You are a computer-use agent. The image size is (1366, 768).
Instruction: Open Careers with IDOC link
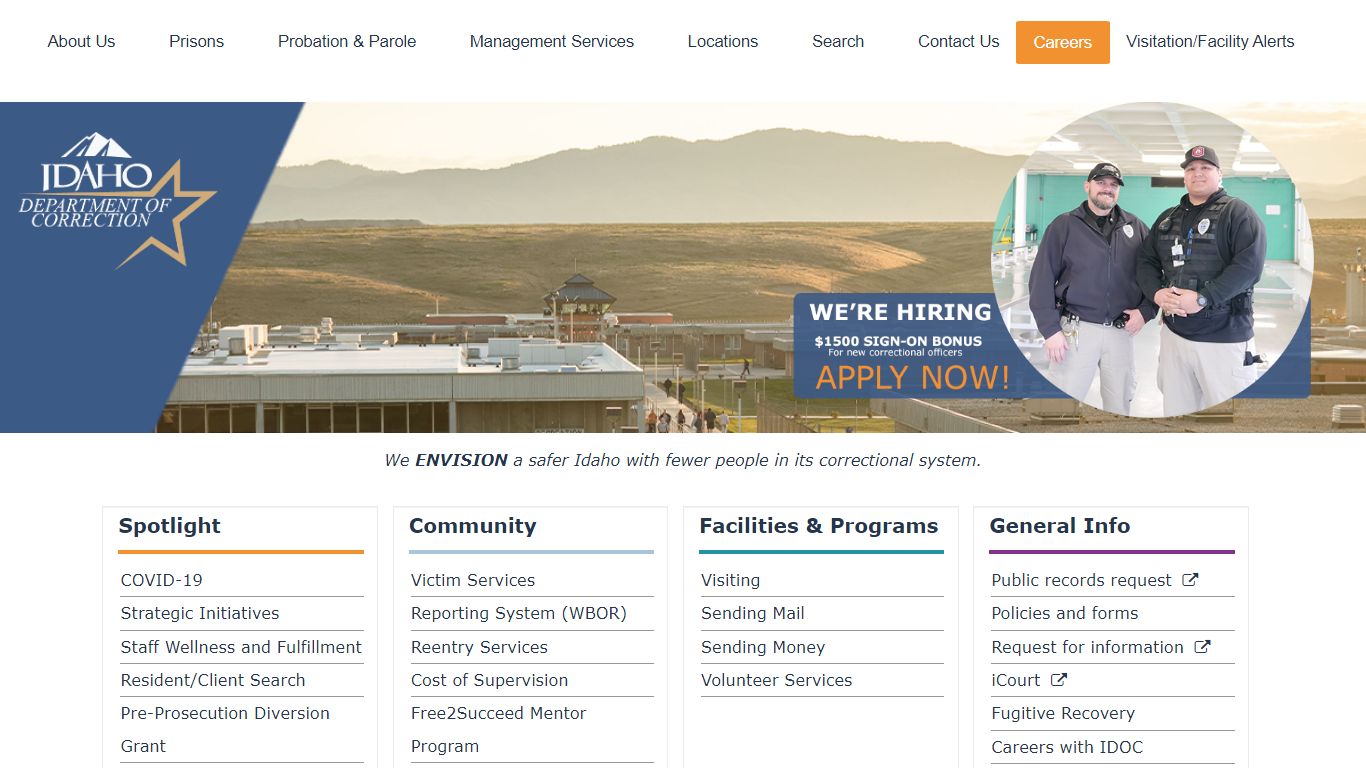point(1067,747)
